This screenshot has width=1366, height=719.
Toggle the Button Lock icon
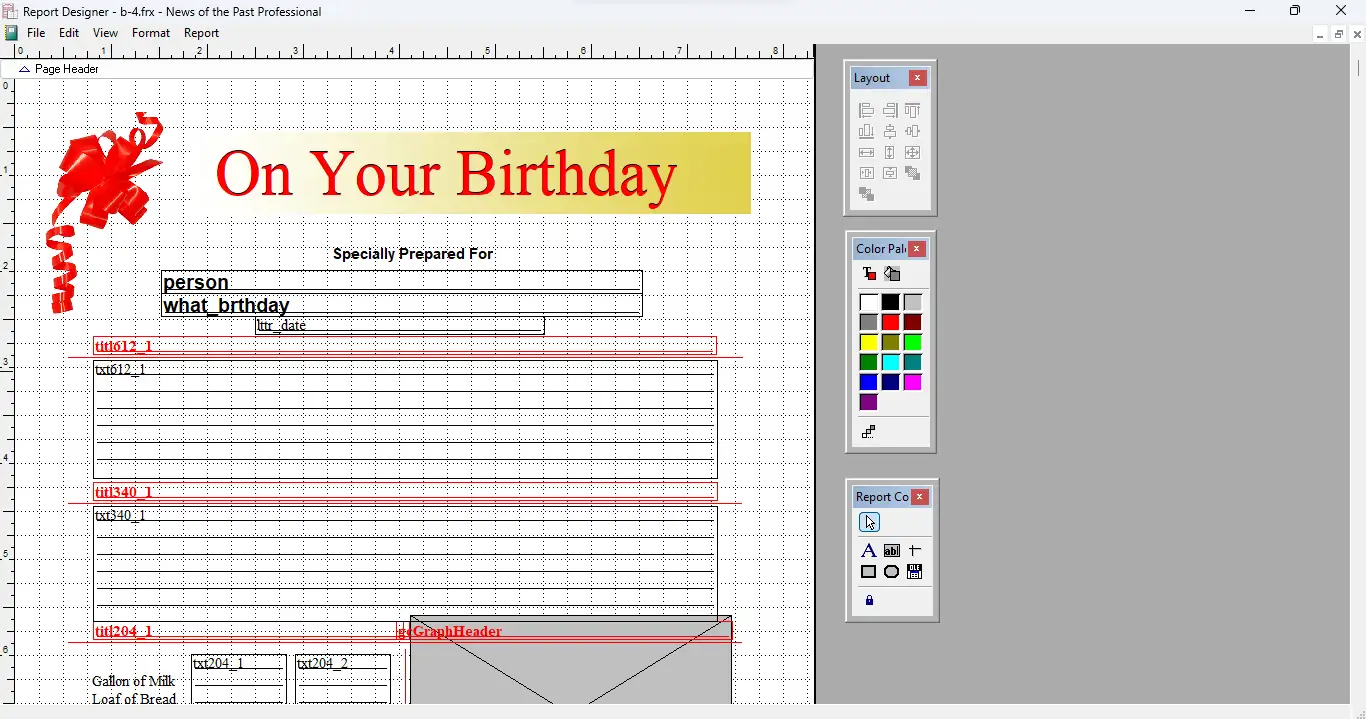click(869, 601)
